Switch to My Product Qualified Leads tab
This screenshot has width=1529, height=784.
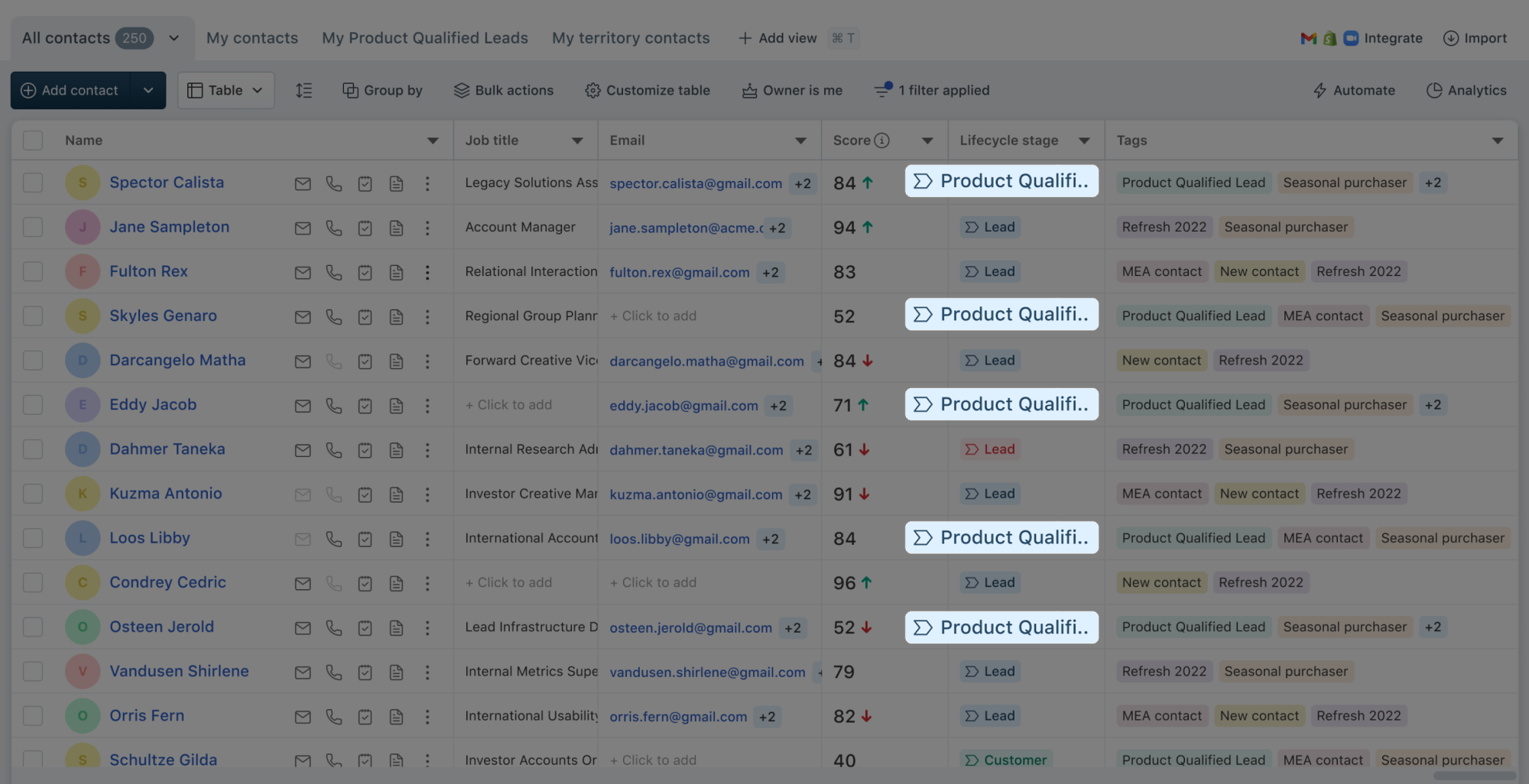tap(424, 38)
